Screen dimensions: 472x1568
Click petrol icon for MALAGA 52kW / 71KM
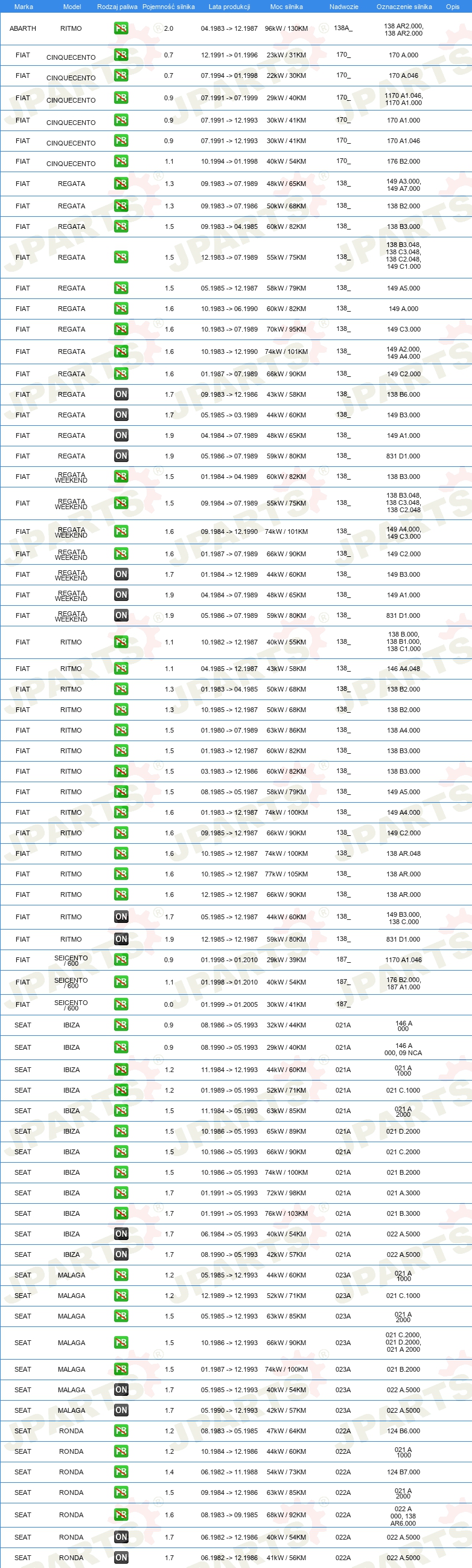tap(121, 1296)
